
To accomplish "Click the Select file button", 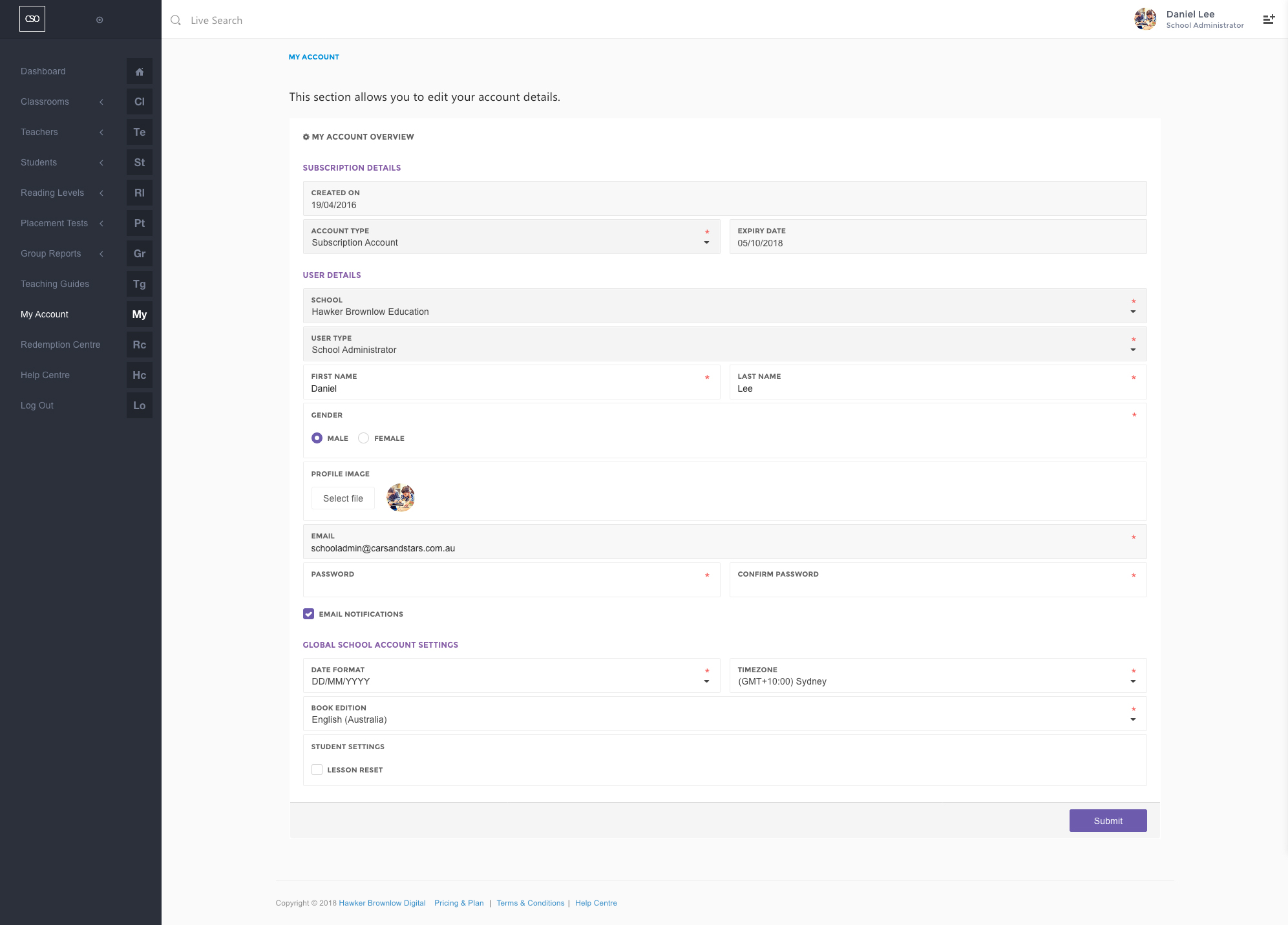I will pos(343,498).
